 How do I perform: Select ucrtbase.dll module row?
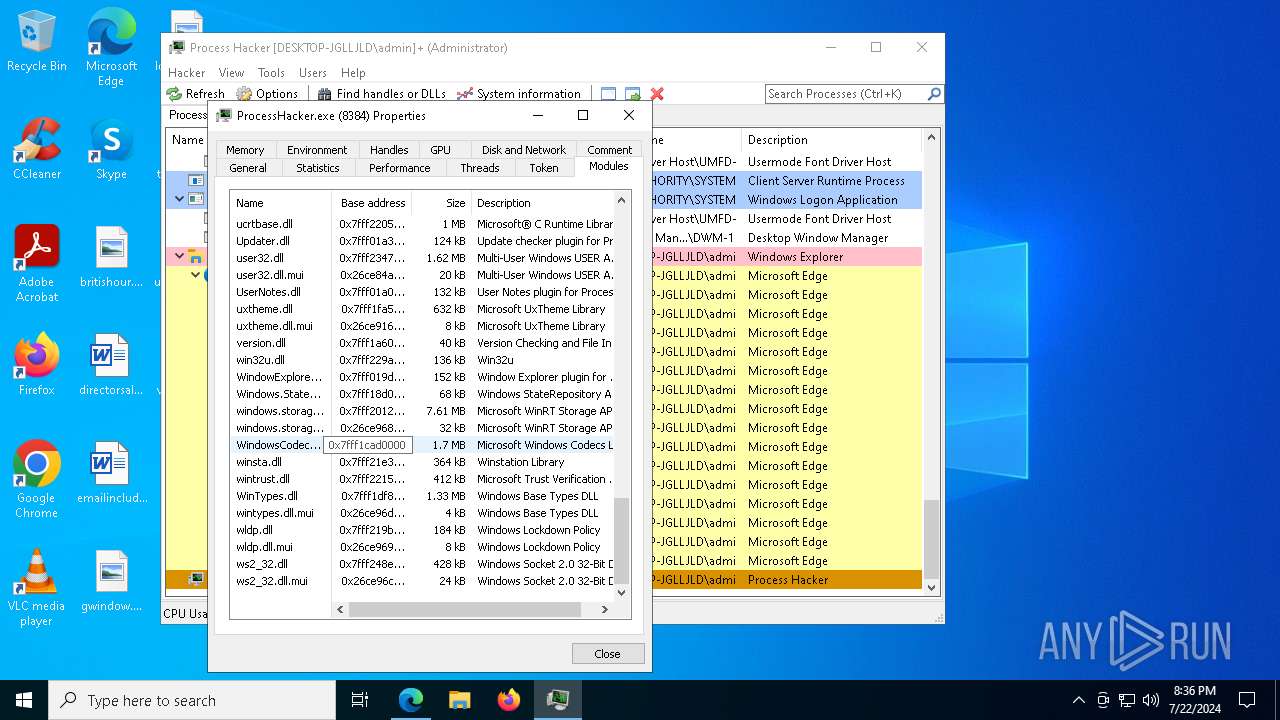point(422,224)
